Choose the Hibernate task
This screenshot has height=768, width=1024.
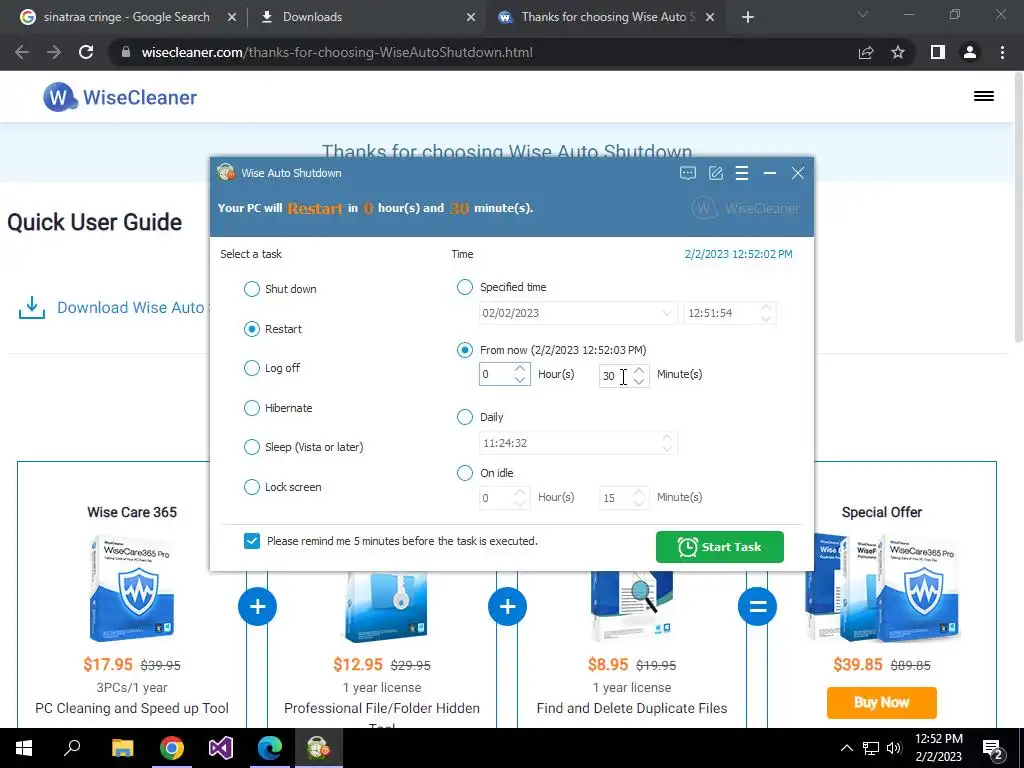[251, 408]
